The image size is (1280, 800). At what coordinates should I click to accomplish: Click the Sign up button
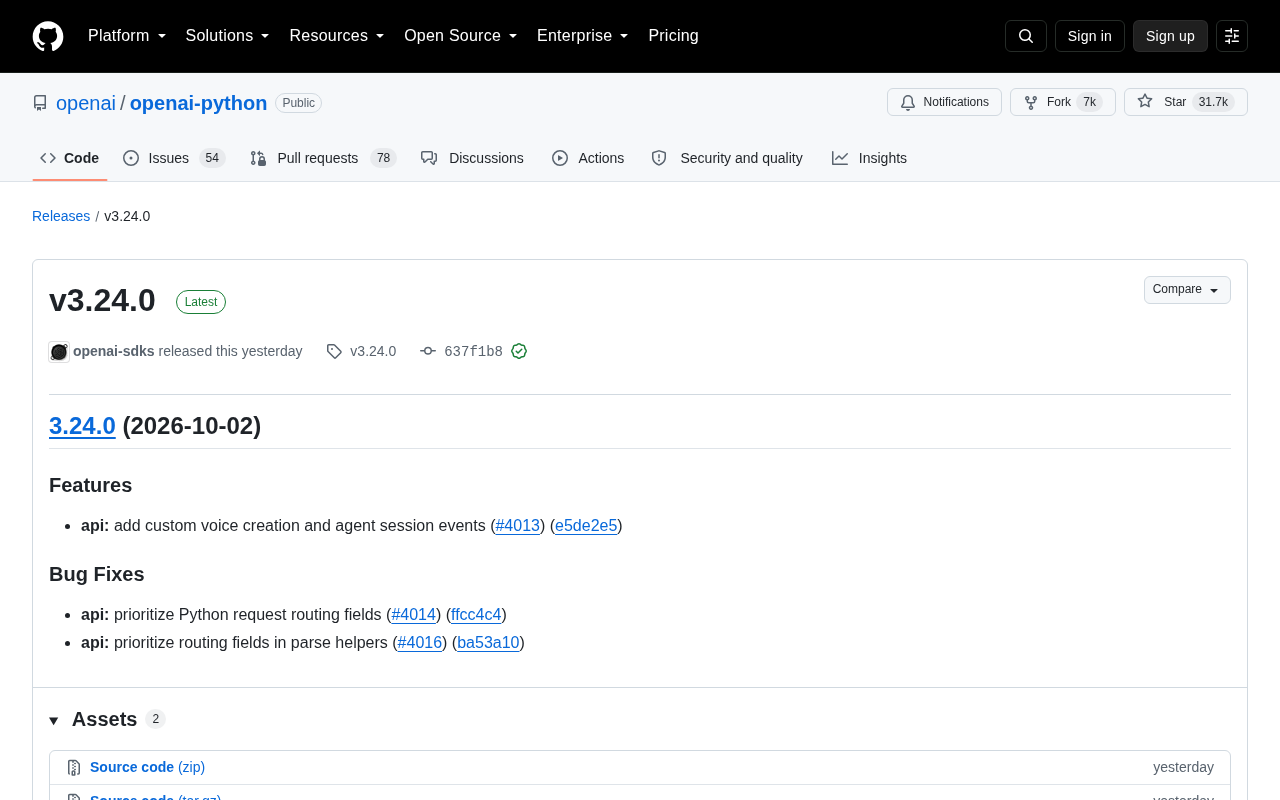(1170, 36)
